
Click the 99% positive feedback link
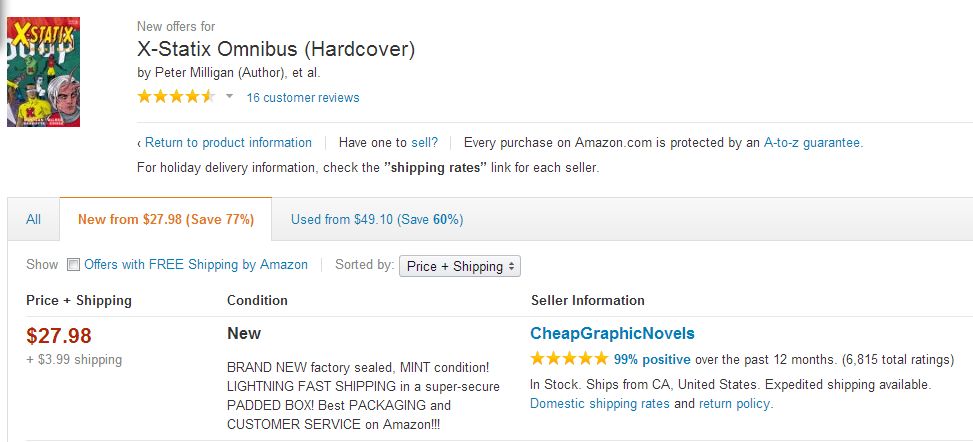653,359
